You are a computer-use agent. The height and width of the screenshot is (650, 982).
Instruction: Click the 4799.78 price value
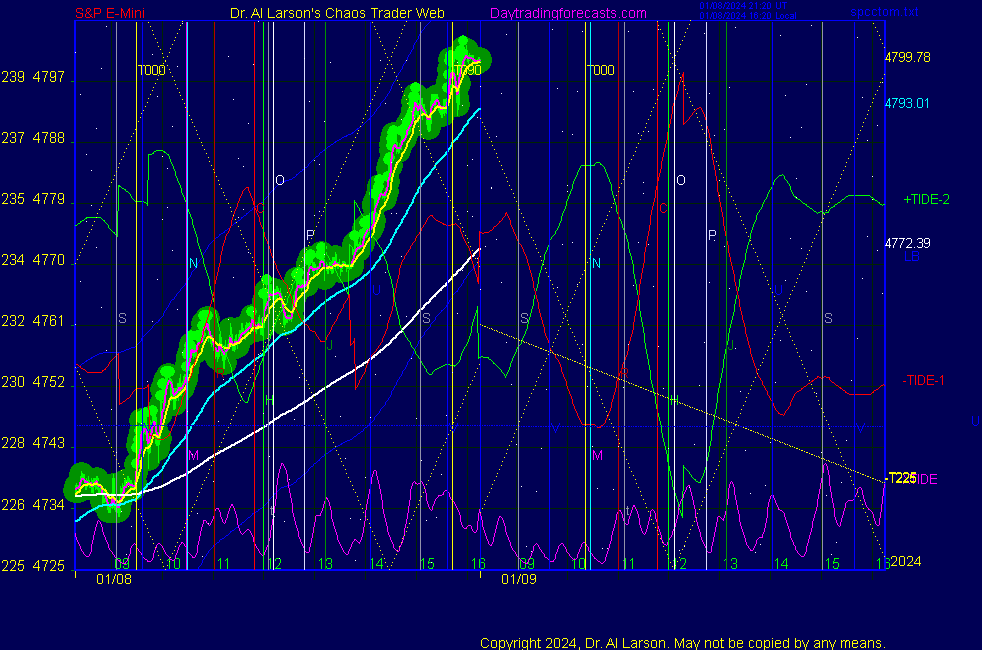907,58
